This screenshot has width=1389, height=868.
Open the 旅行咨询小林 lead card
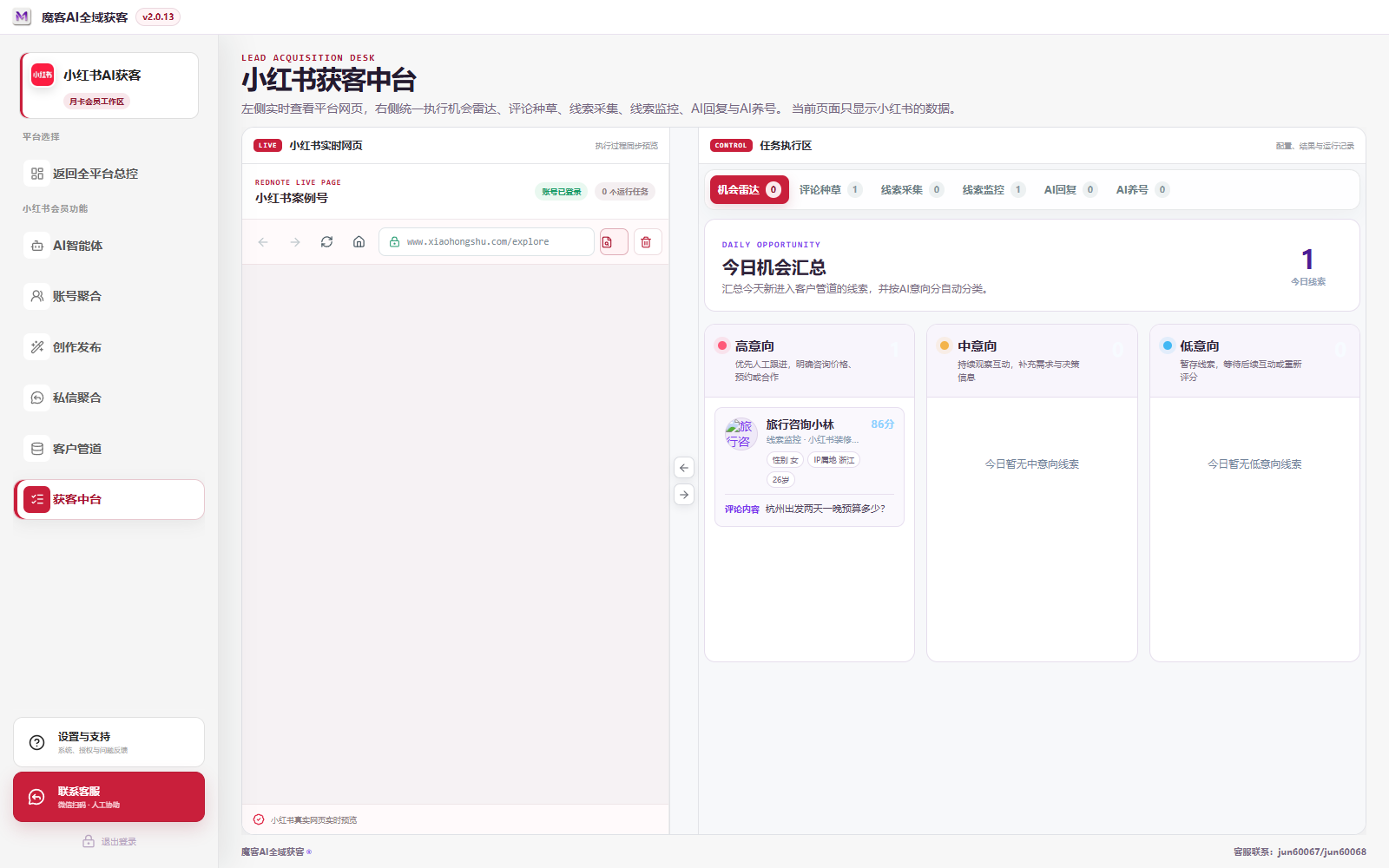(809, 467)
